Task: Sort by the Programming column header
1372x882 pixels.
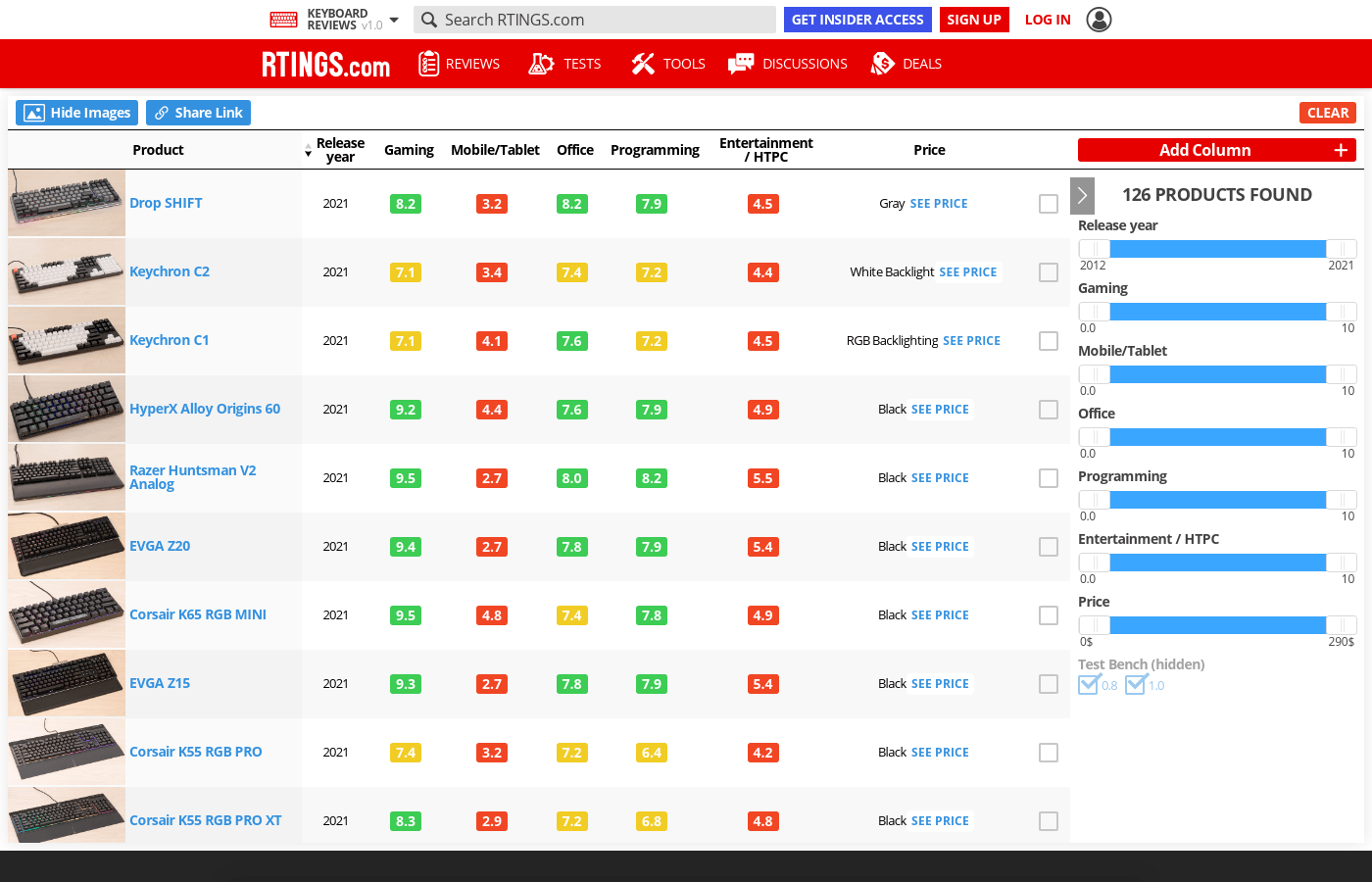Action: (655, 150)
